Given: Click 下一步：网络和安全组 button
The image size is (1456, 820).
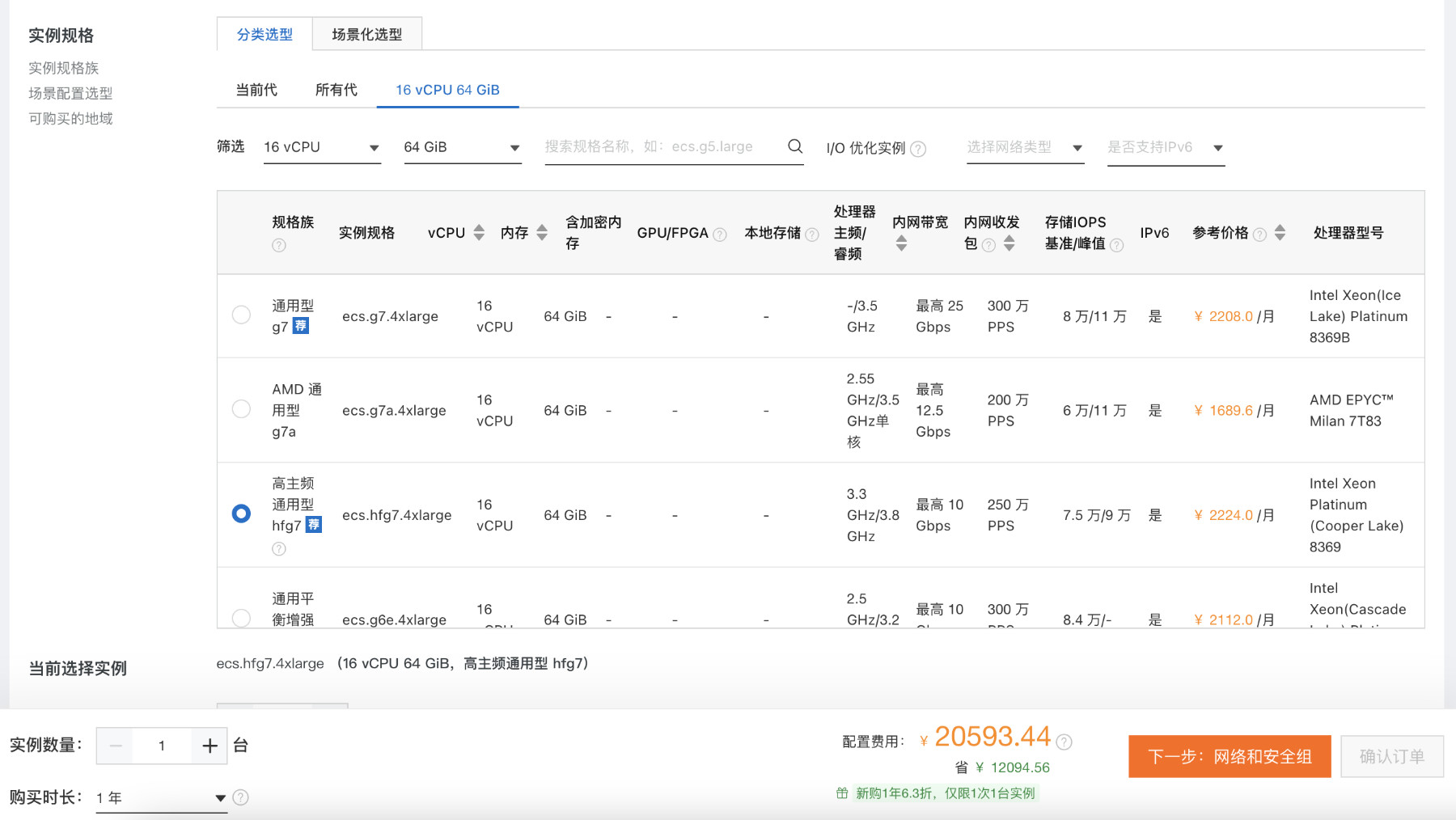Looking at the screenshot, I should click(x=1230, y=756).
